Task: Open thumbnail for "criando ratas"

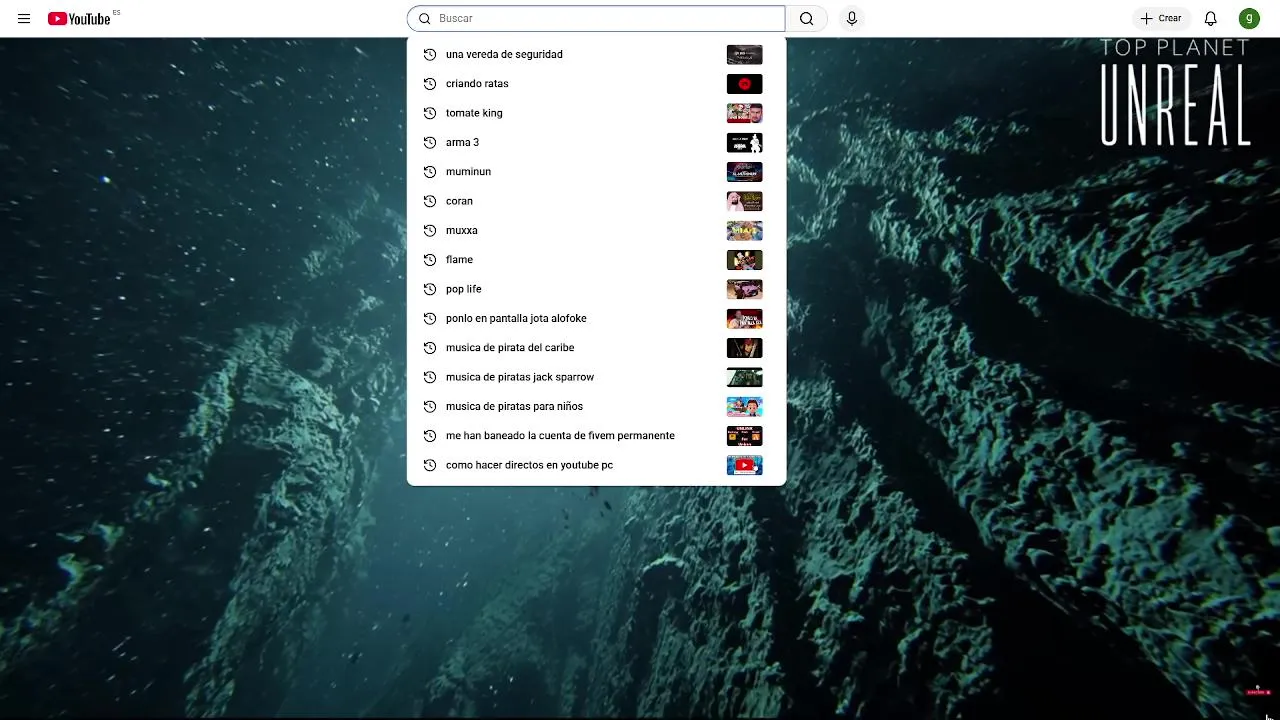Action: click(744, 84)
